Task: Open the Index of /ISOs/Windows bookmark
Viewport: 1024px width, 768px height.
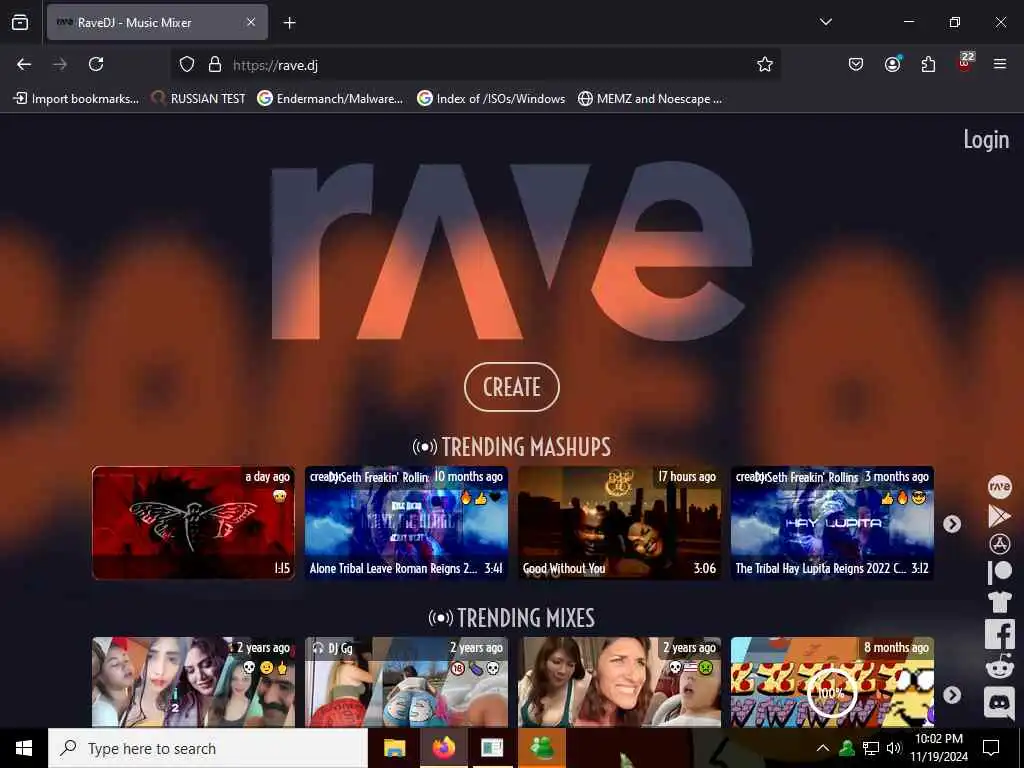Action: click(491, 99)
